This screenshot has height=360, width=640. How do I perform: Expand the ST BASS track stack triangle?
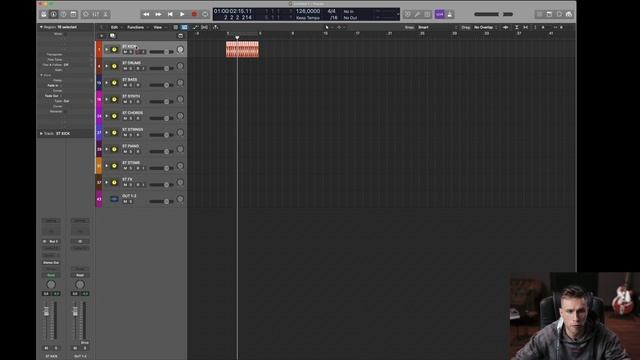[107, 83]
